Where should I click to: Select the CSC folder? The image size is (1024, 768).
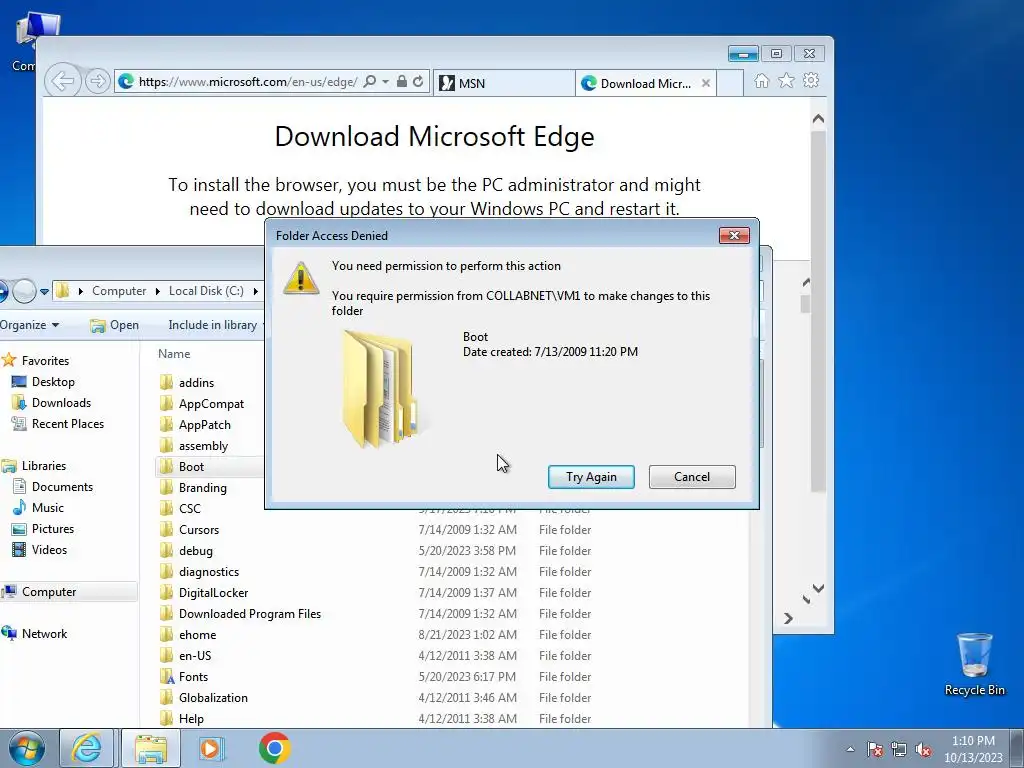(189, 509)
